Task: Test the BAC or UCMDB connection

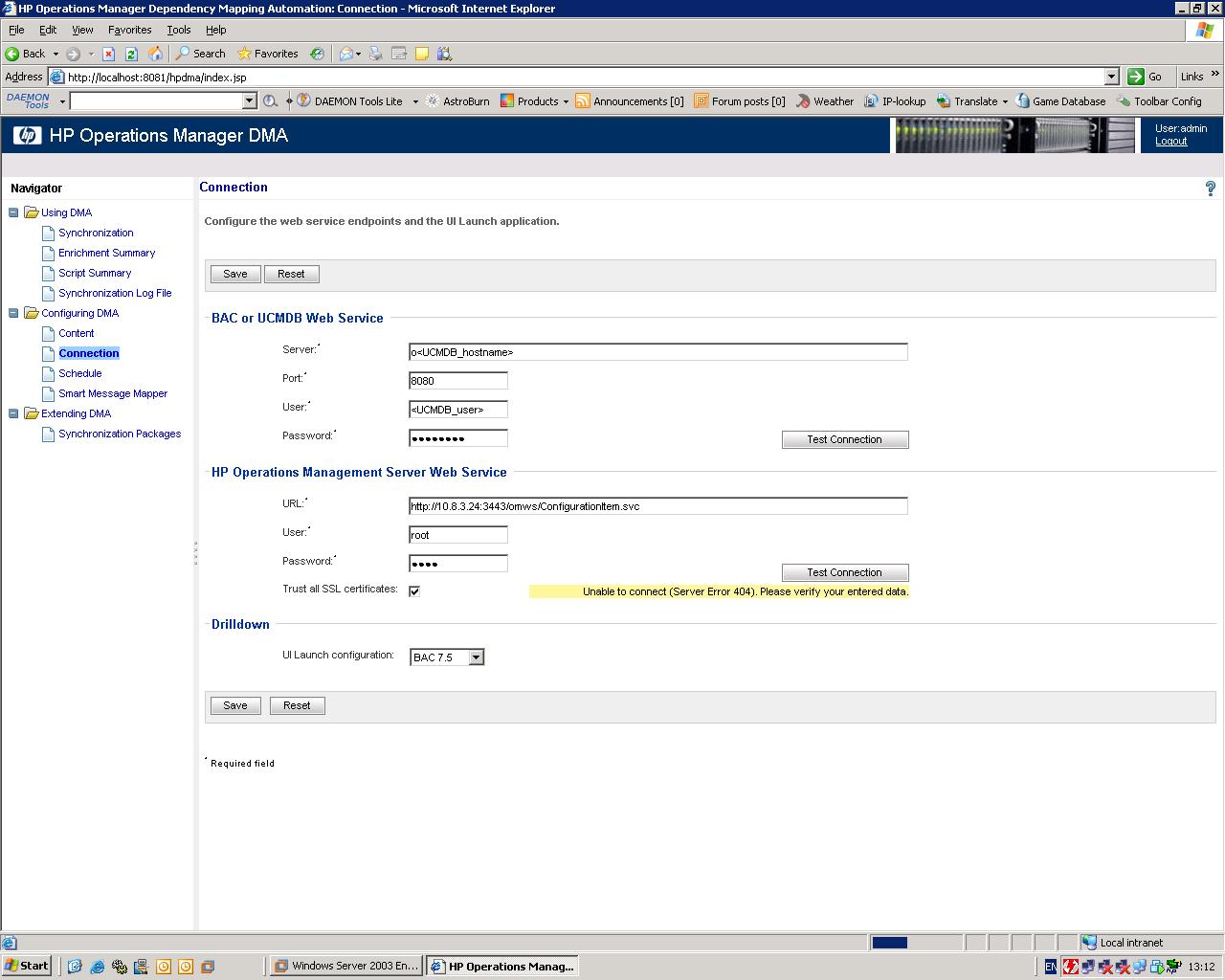Action: point(844,439)
